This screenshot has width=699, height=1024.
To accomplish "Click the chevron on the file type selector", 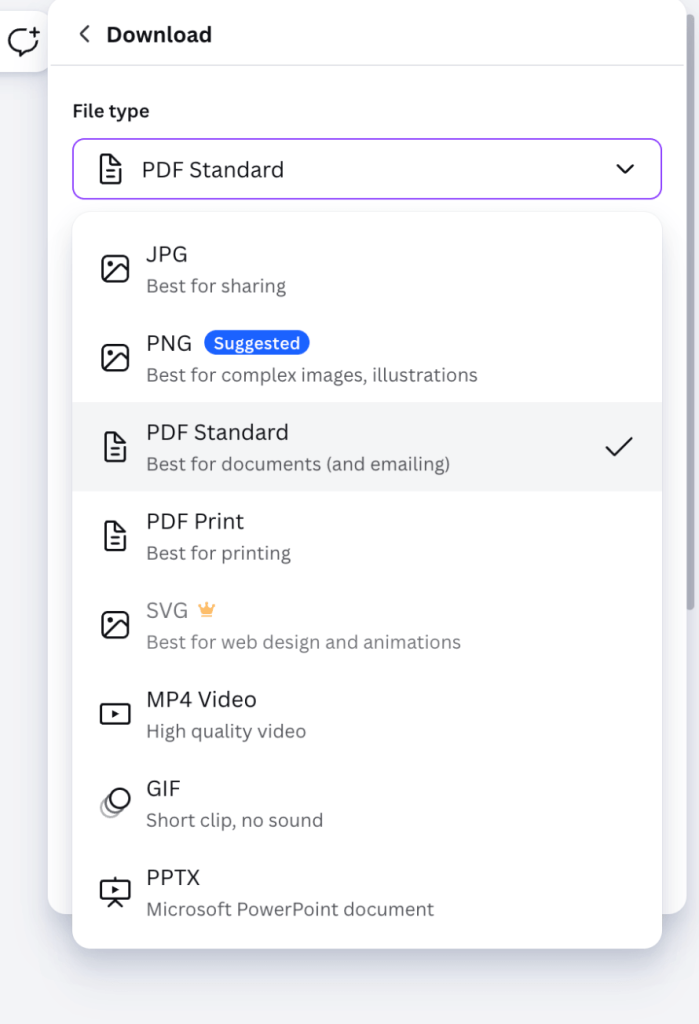I will (x=627, y=168).
